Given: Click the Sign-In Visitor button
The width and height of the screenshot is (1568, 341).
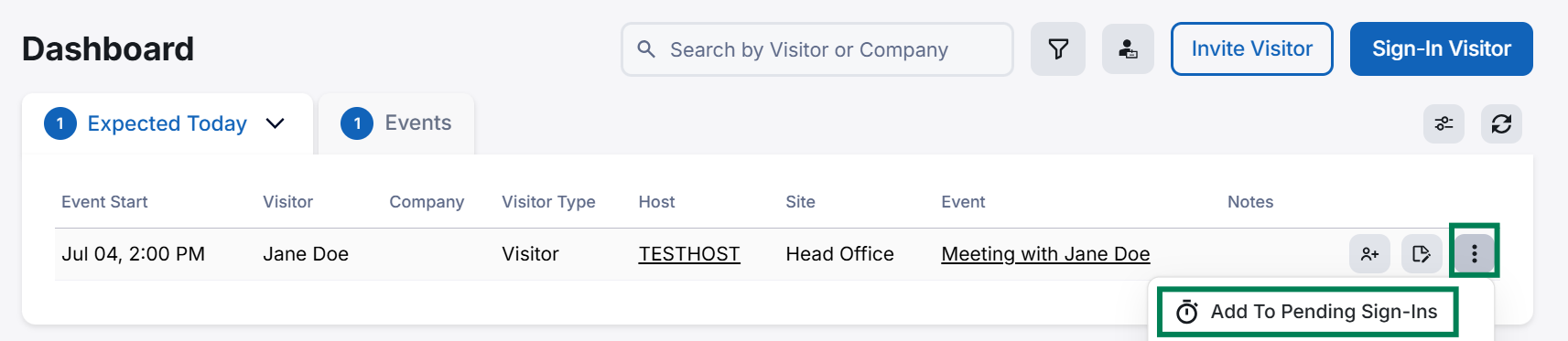Looking at the screenshot, I should pyautogui.click(x=1441, y=49).
